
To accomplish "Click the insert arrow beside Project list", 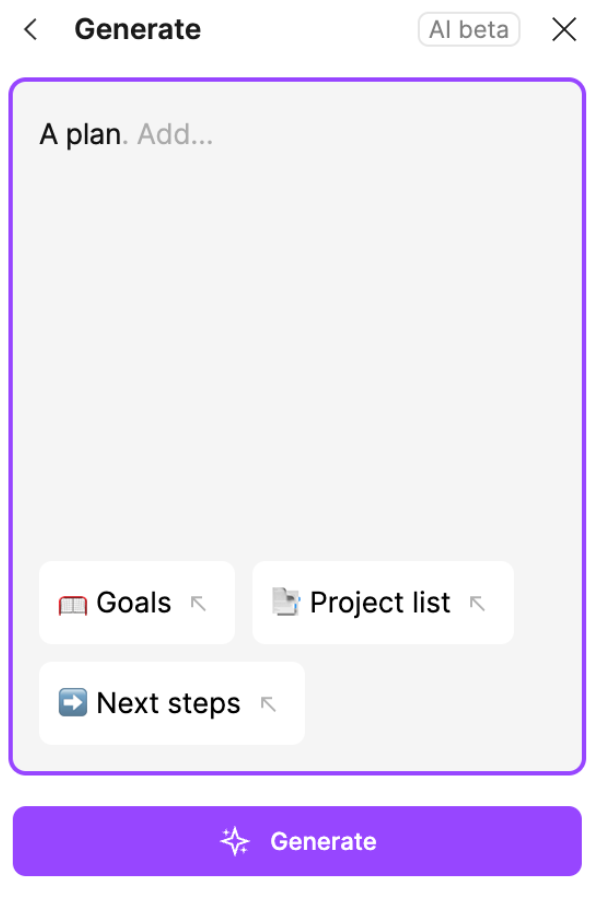I will [477, 604].
